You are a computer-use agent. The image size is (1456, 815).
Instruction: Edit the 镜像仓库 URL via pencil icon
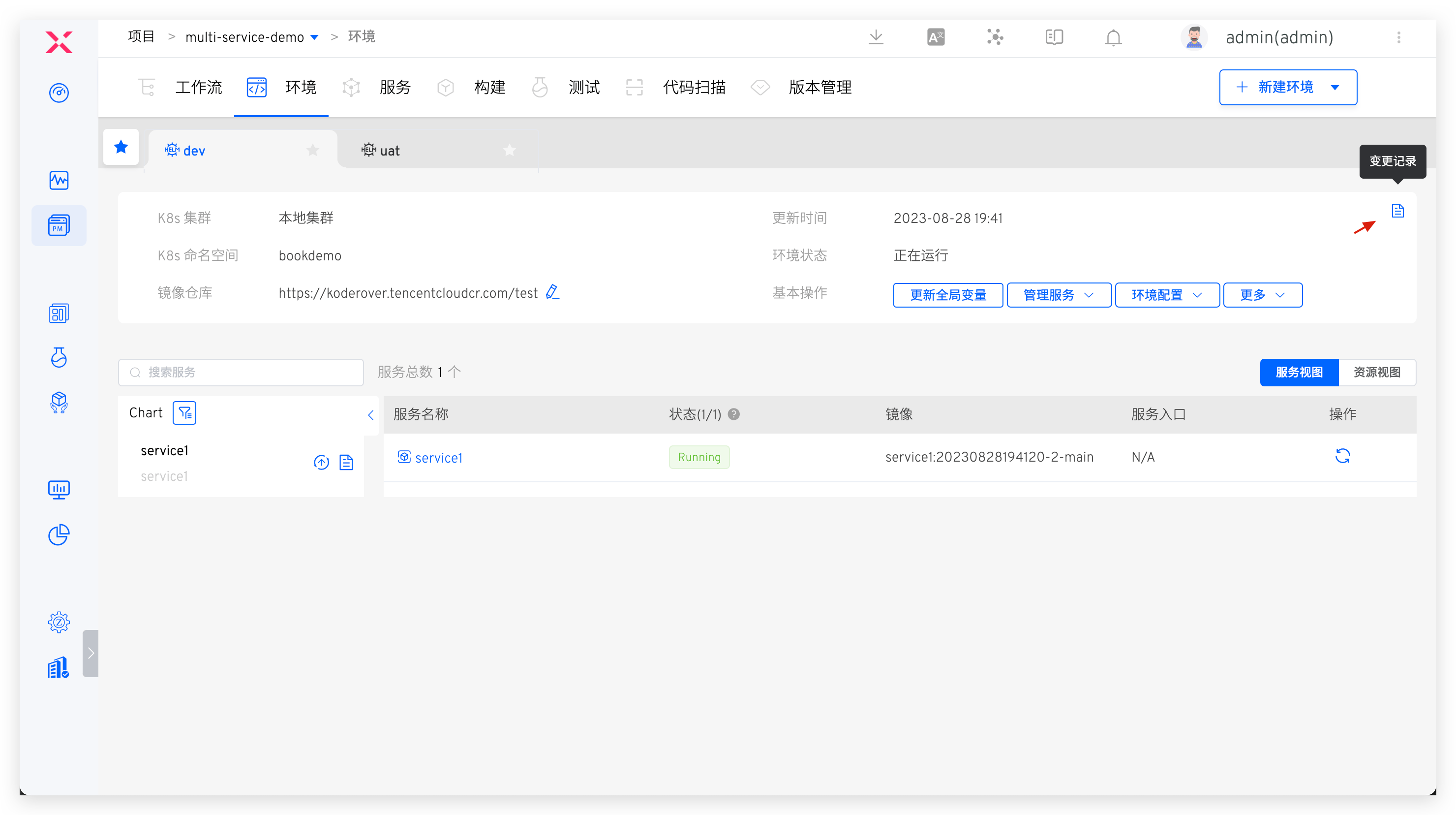pos(553,292)
